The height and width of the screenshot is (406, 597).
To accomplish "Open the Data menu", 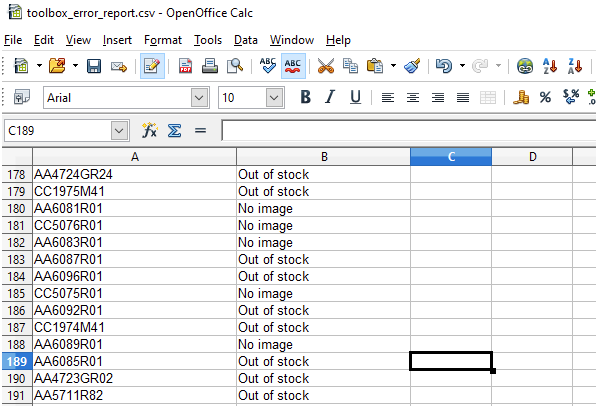I will tap(246, 40).
